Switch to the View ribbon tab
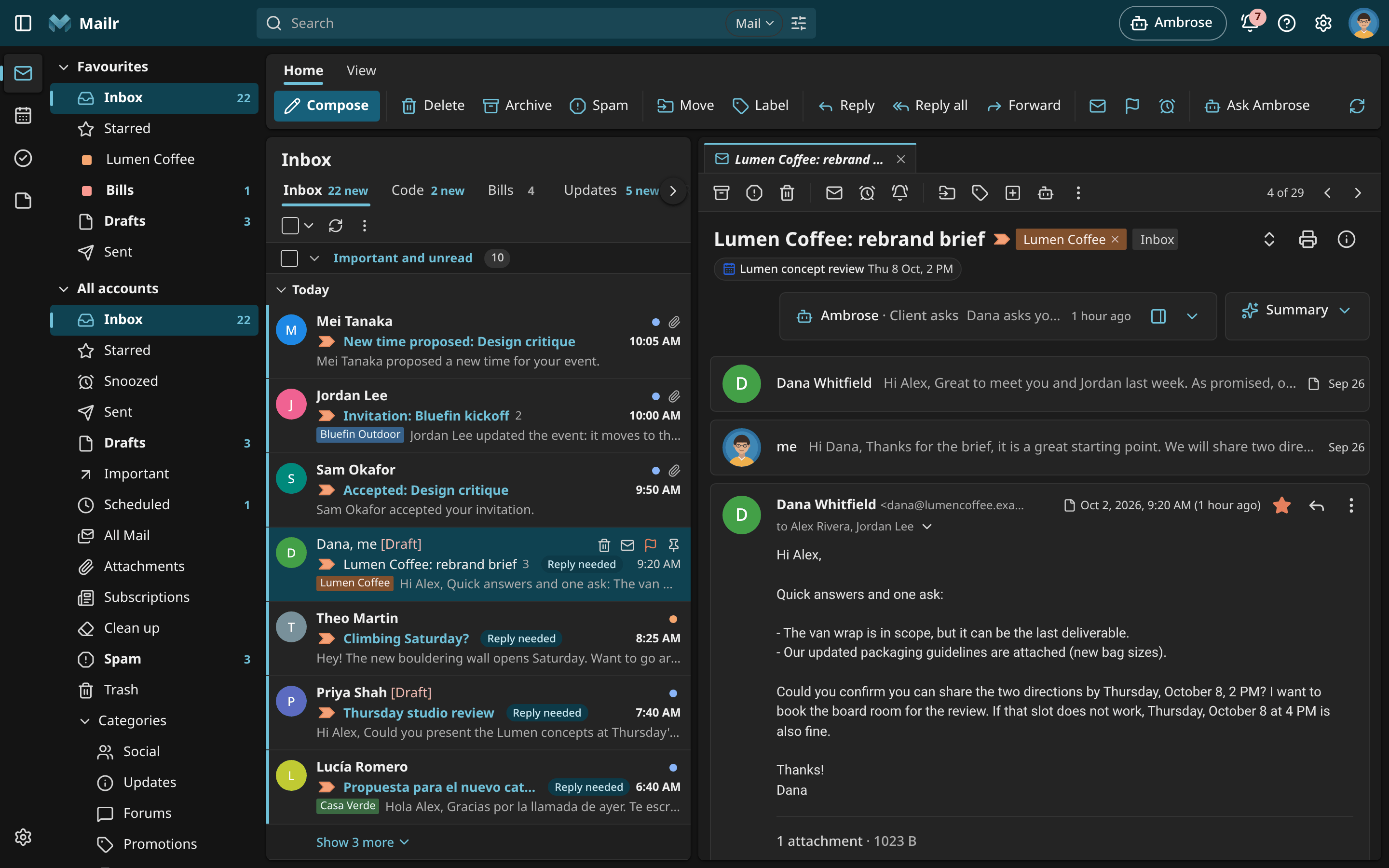 point(361,70)
